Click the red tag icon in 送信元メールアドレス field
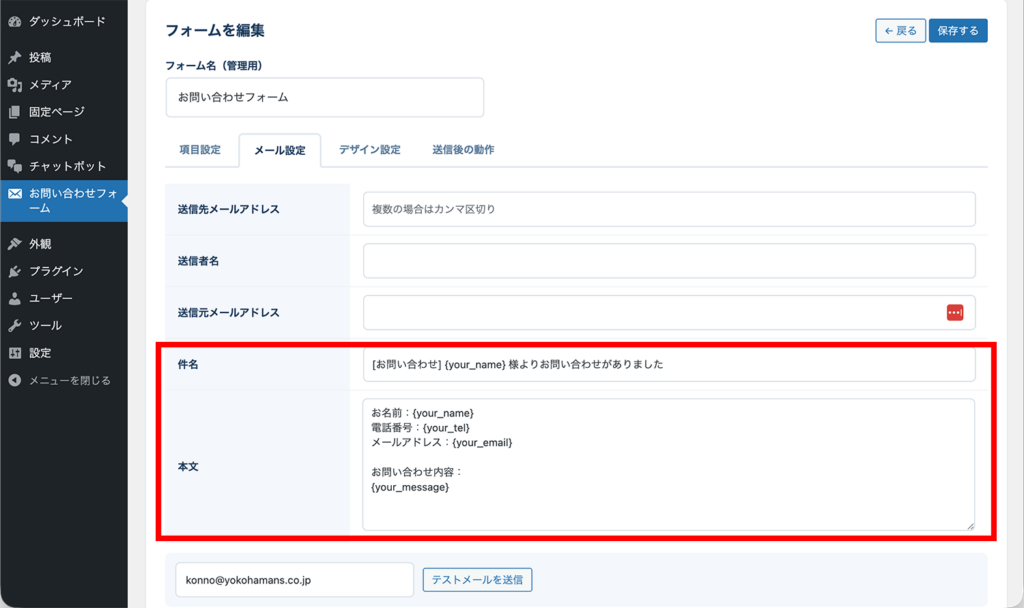The height and width of the screenshot is (608, 1024). coord(955,312)
